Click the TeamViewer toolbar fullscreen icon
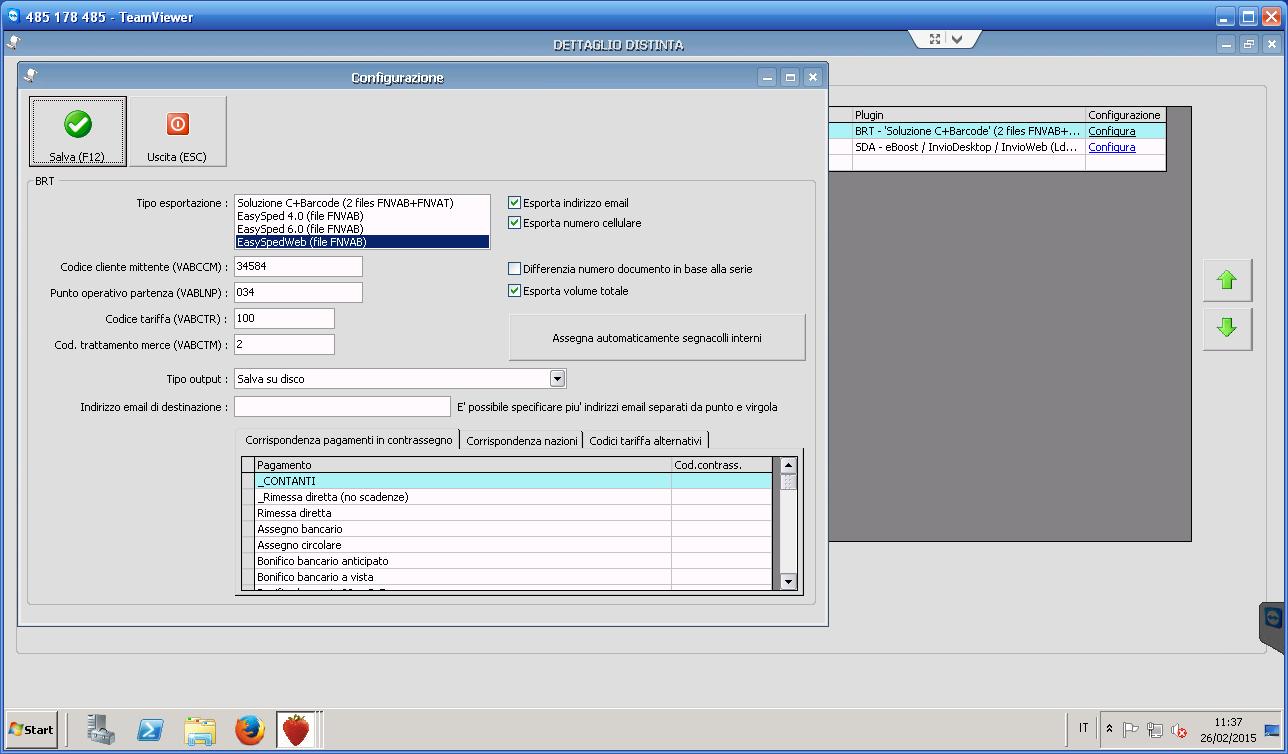This screenshot has width=1288, height=754. pyautogui.click(x=935, y=39)
